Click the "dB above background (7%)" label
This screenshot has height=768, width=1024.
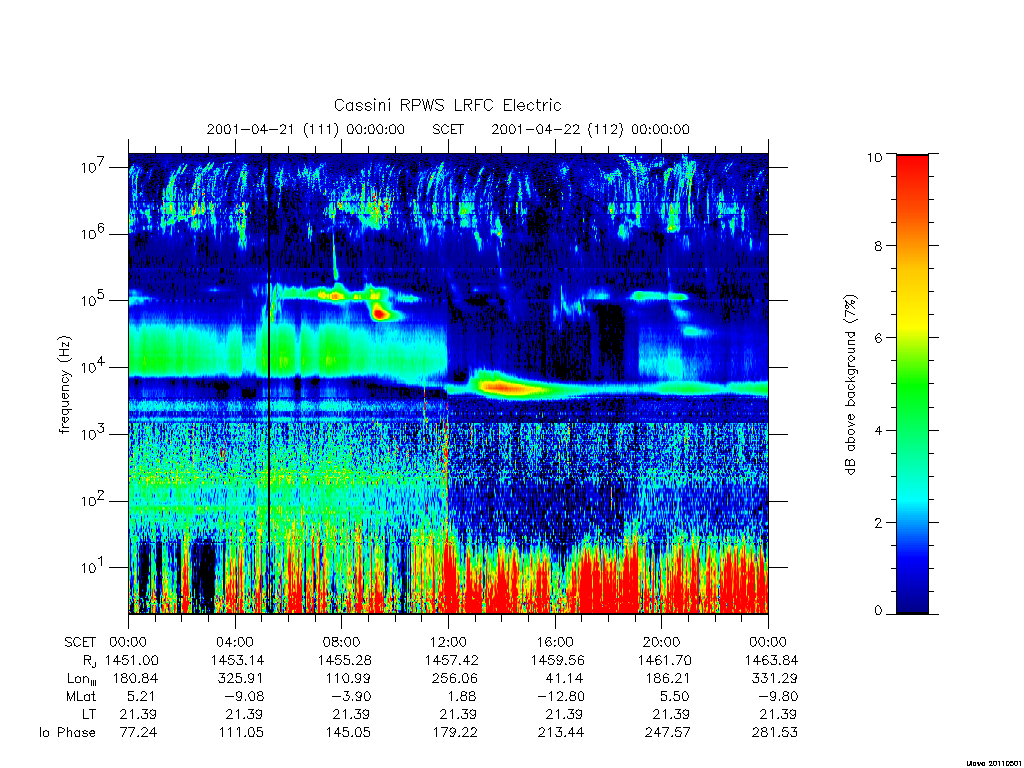tap(850, 385)
